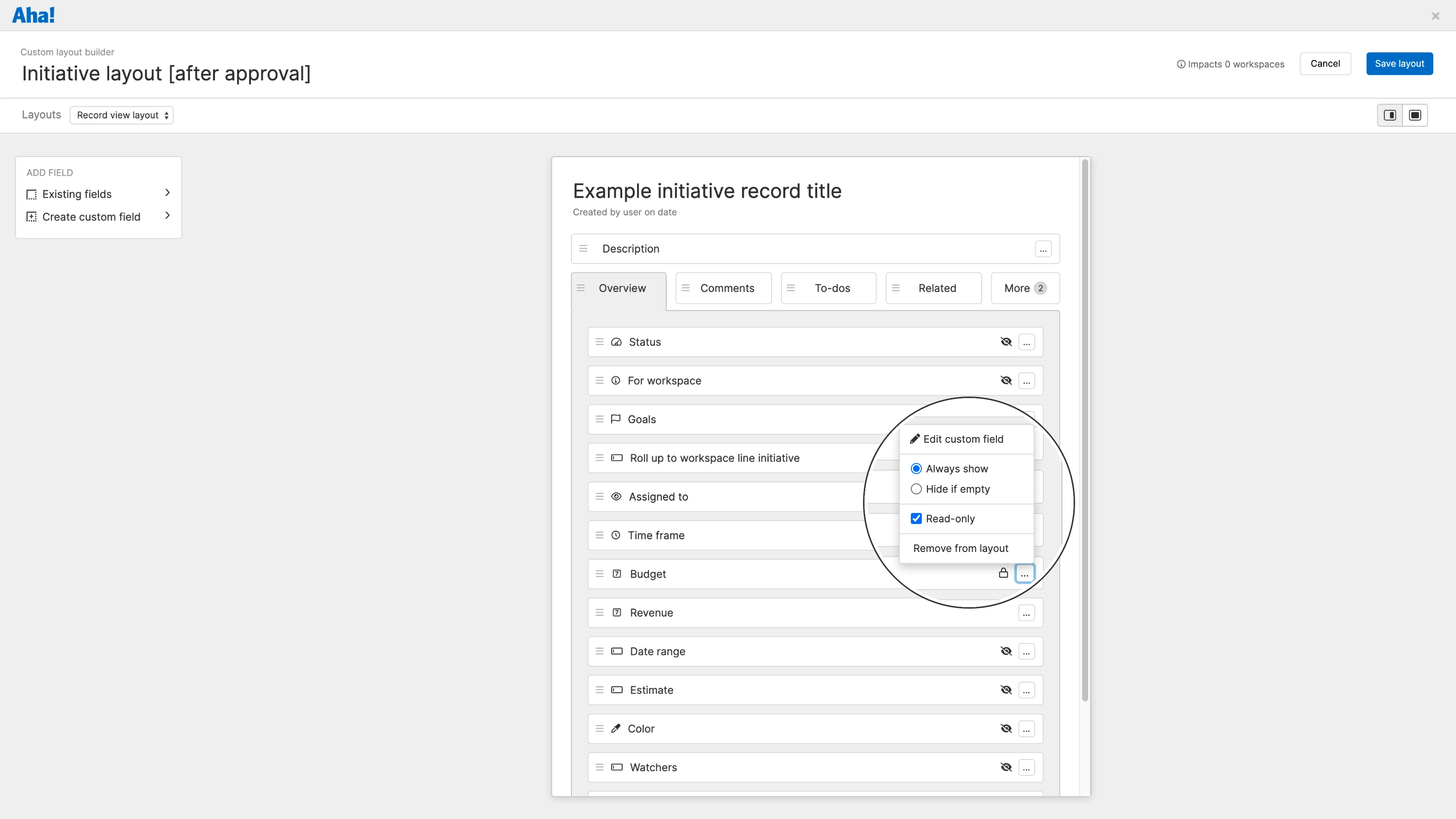Select the Hide if empty radio option

click(x=916, y=489)
